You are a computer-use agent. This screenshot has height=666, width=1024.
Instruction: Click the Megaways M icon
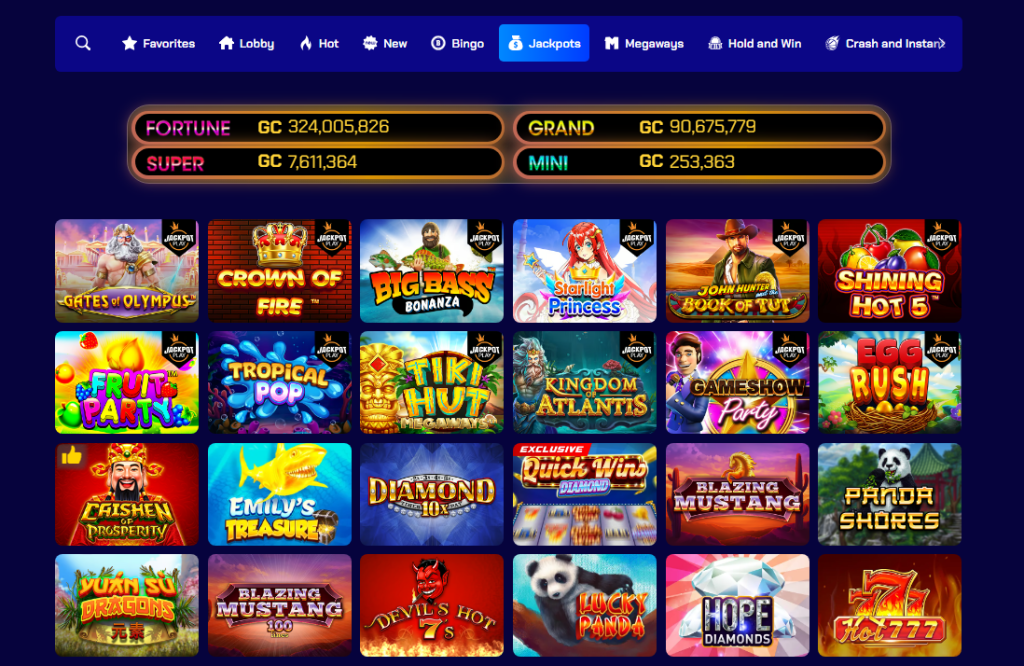pos(611,43)
